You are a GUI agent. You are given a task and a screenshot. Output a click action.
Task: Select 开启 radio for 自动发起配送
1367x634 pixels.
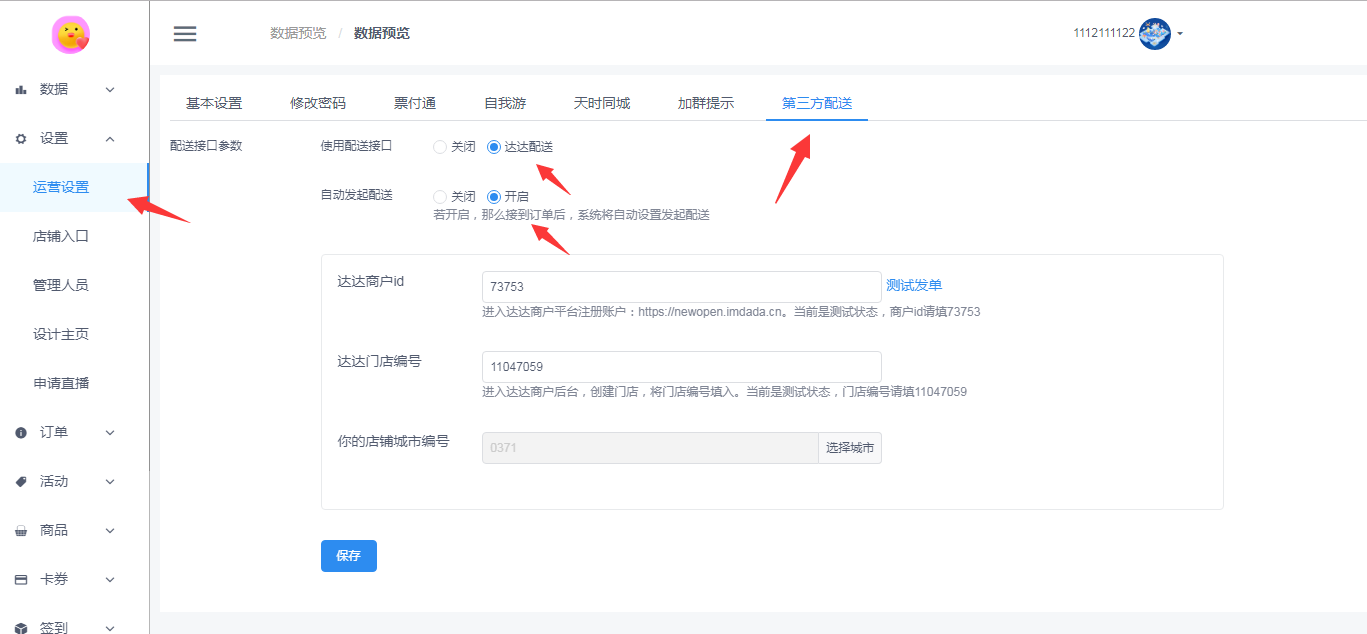click(494, 197)
